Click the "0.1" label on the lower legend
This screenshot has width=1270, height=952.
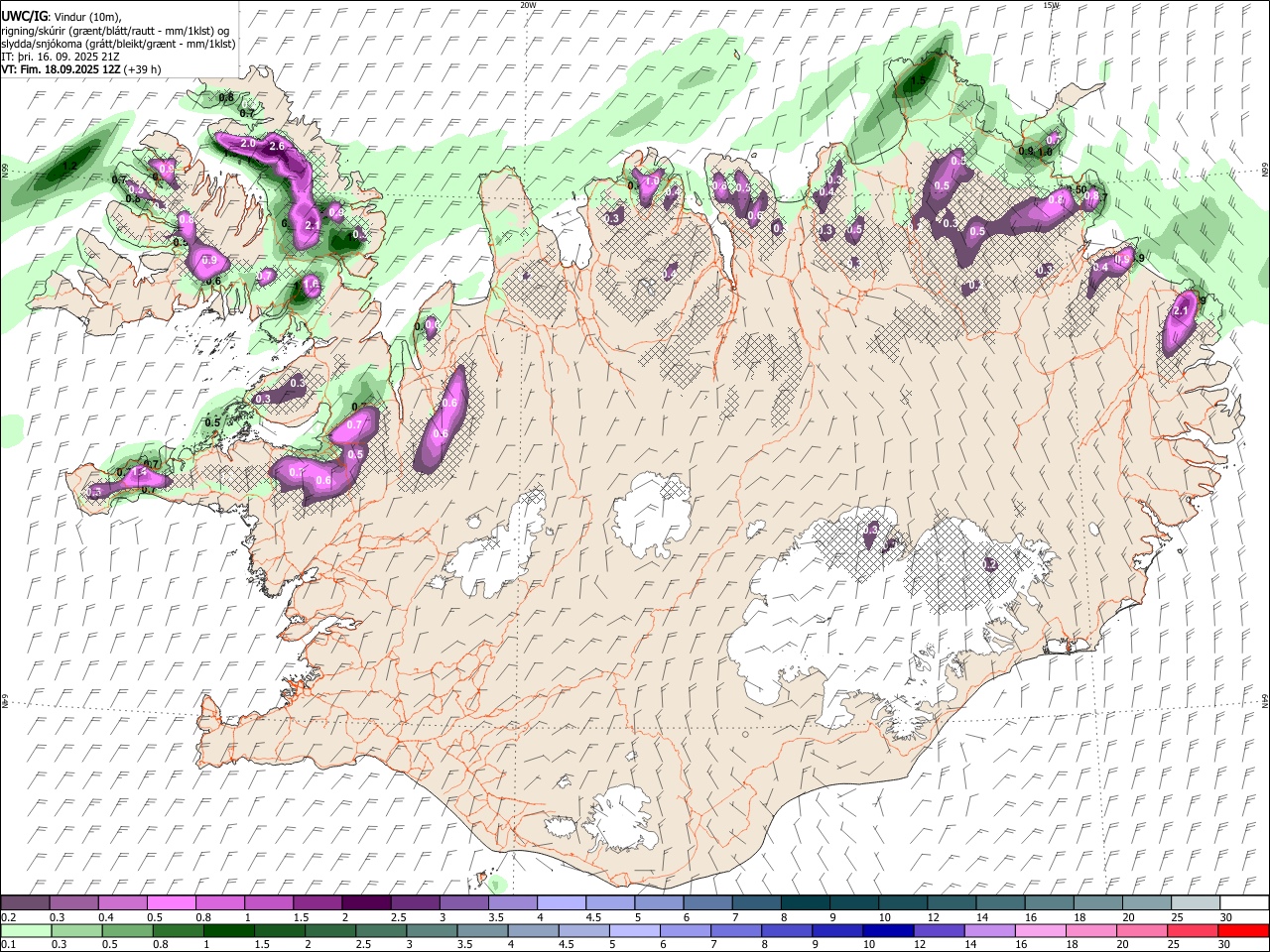point(8,945)
